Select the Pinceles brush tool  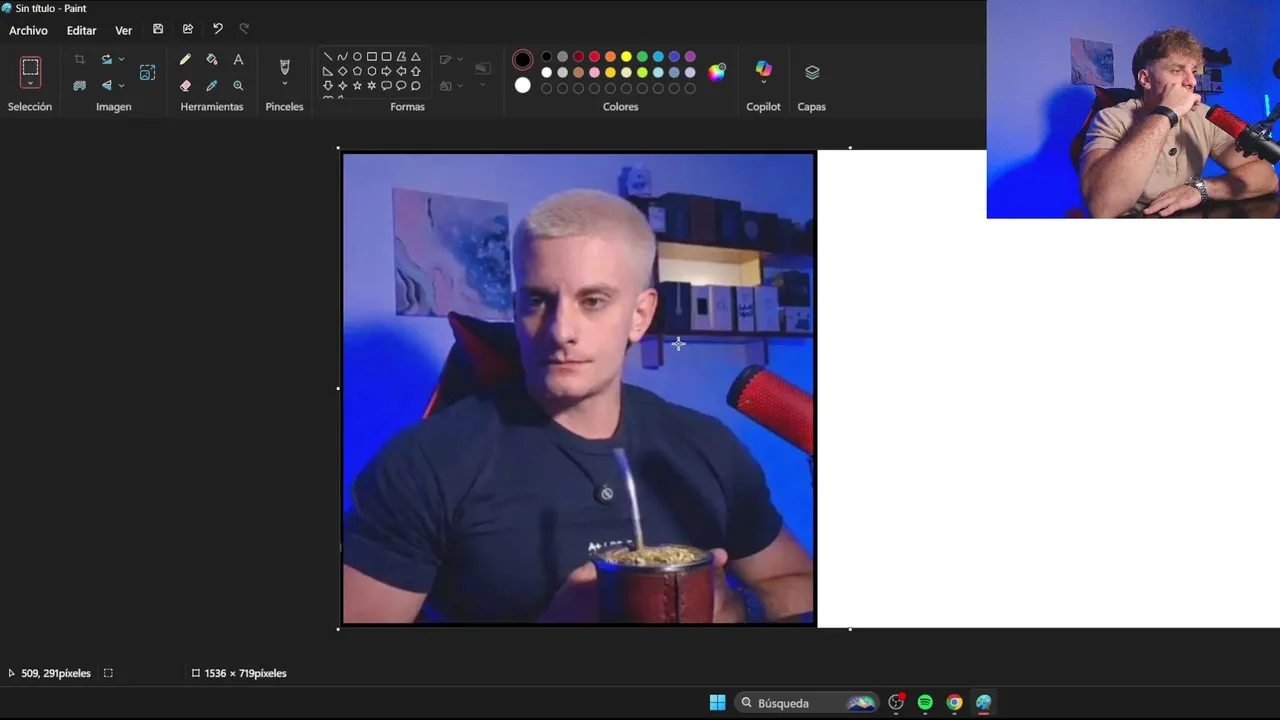[284, 66]
